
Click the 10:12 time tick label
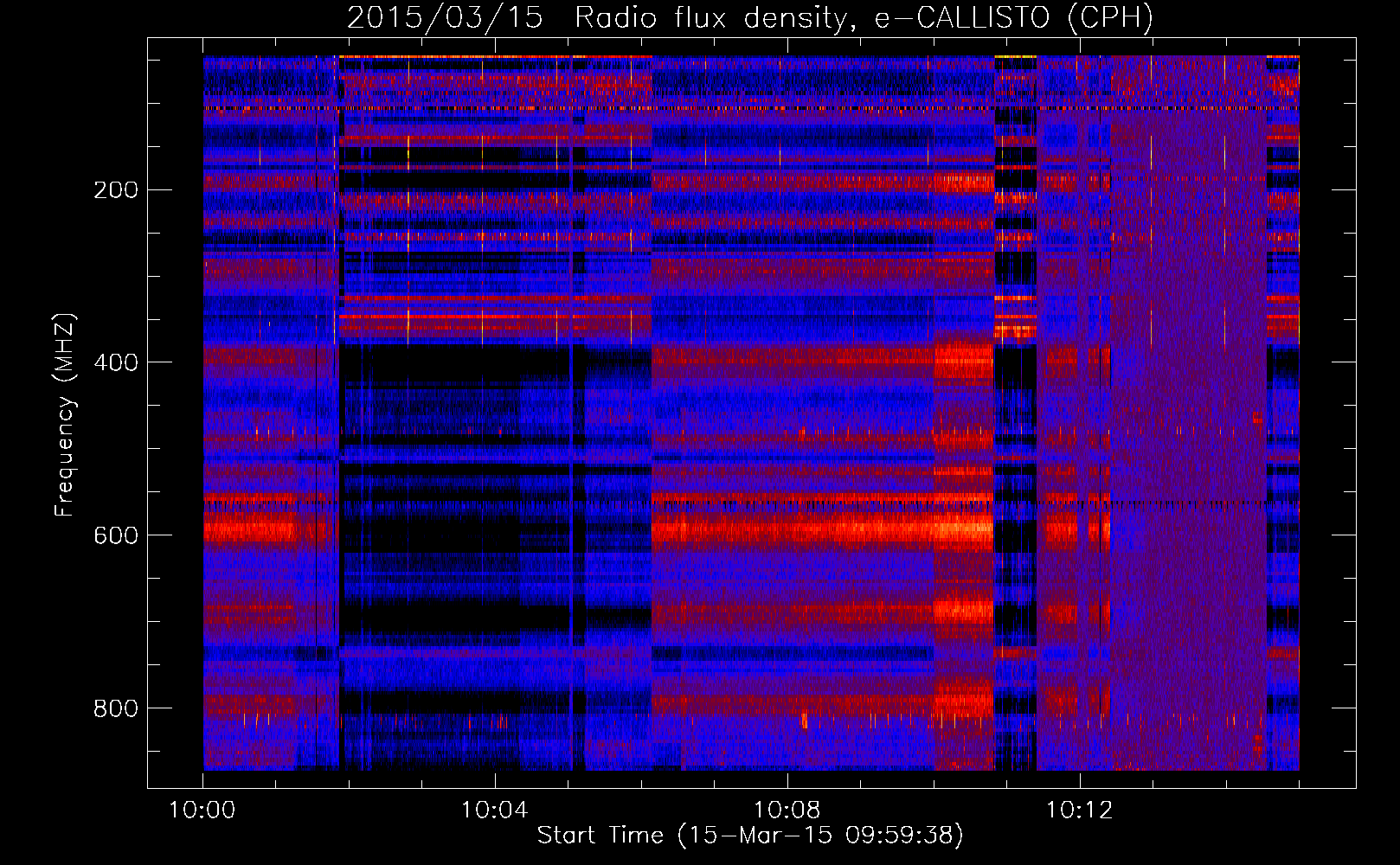tap(1079, 811)
